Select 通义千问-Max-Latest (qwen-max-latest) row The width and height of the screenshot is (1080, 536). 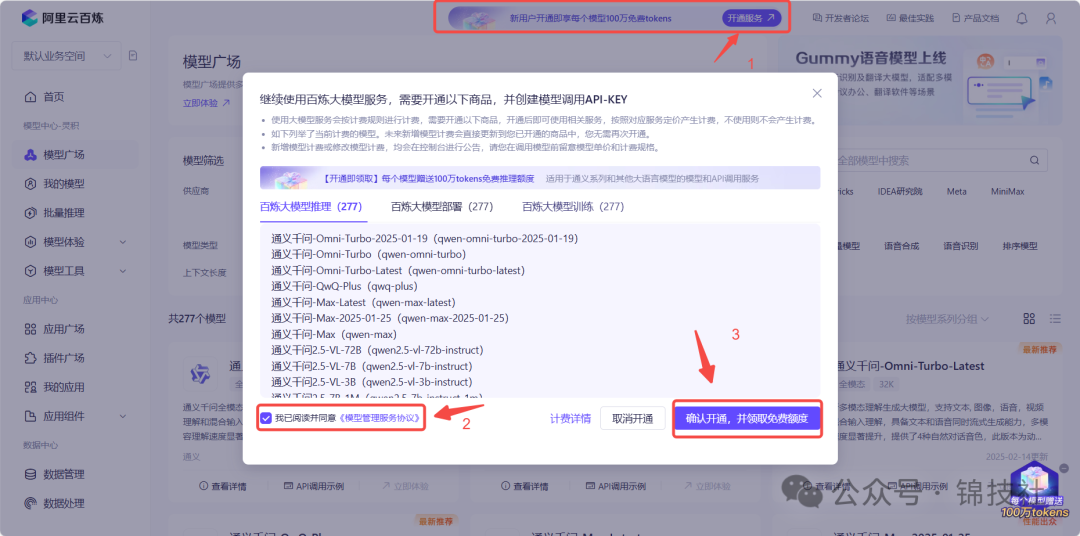(364, 302)
